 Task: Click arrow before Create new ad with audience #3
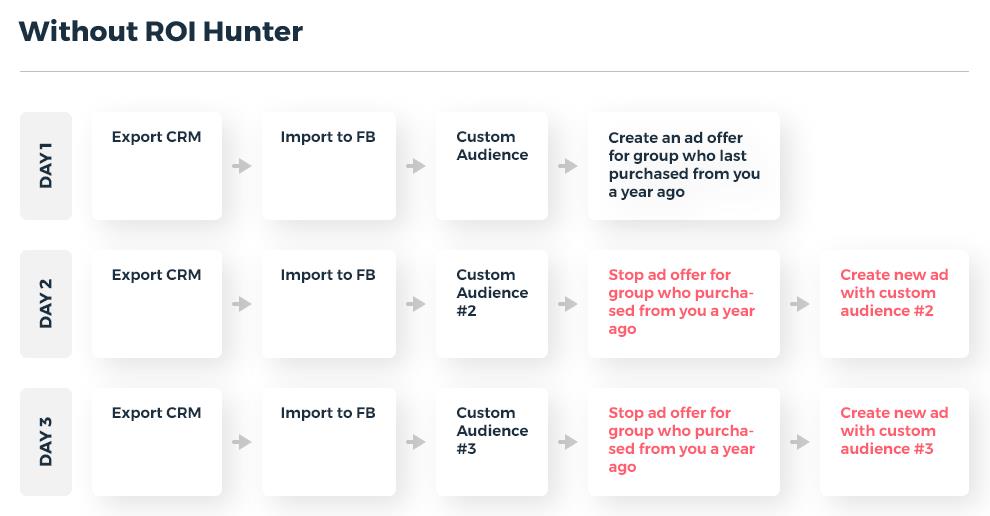tap(799, 442)
